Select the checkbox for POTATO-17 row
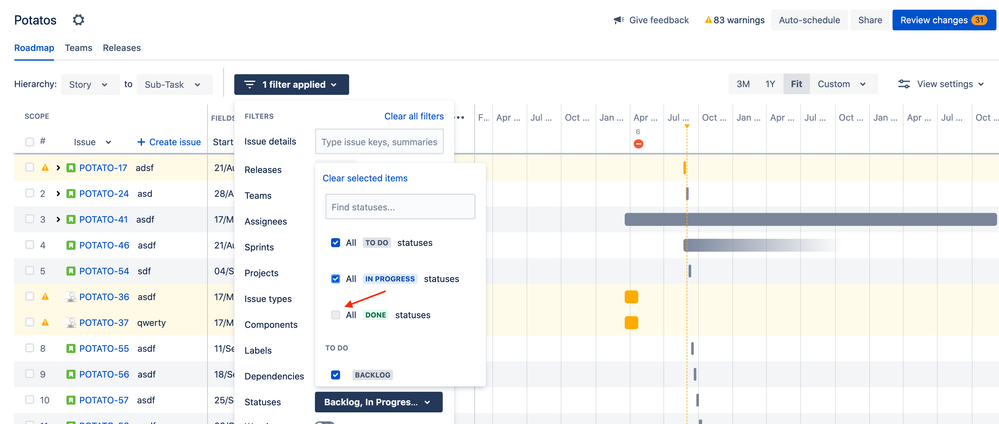The height and width of the screenshot is (424, 999). click(29, 168)
